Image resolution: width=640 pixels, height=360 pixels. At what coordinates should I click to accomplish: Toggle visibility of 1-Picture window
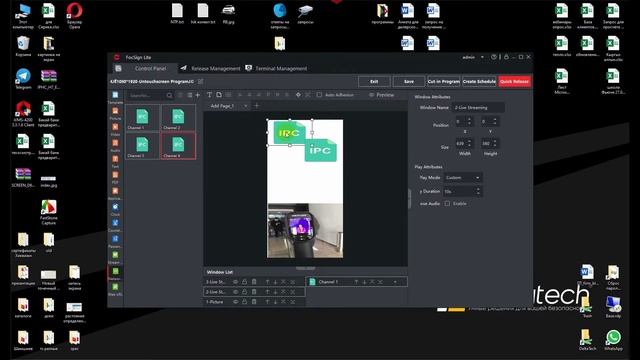point(236,302)
